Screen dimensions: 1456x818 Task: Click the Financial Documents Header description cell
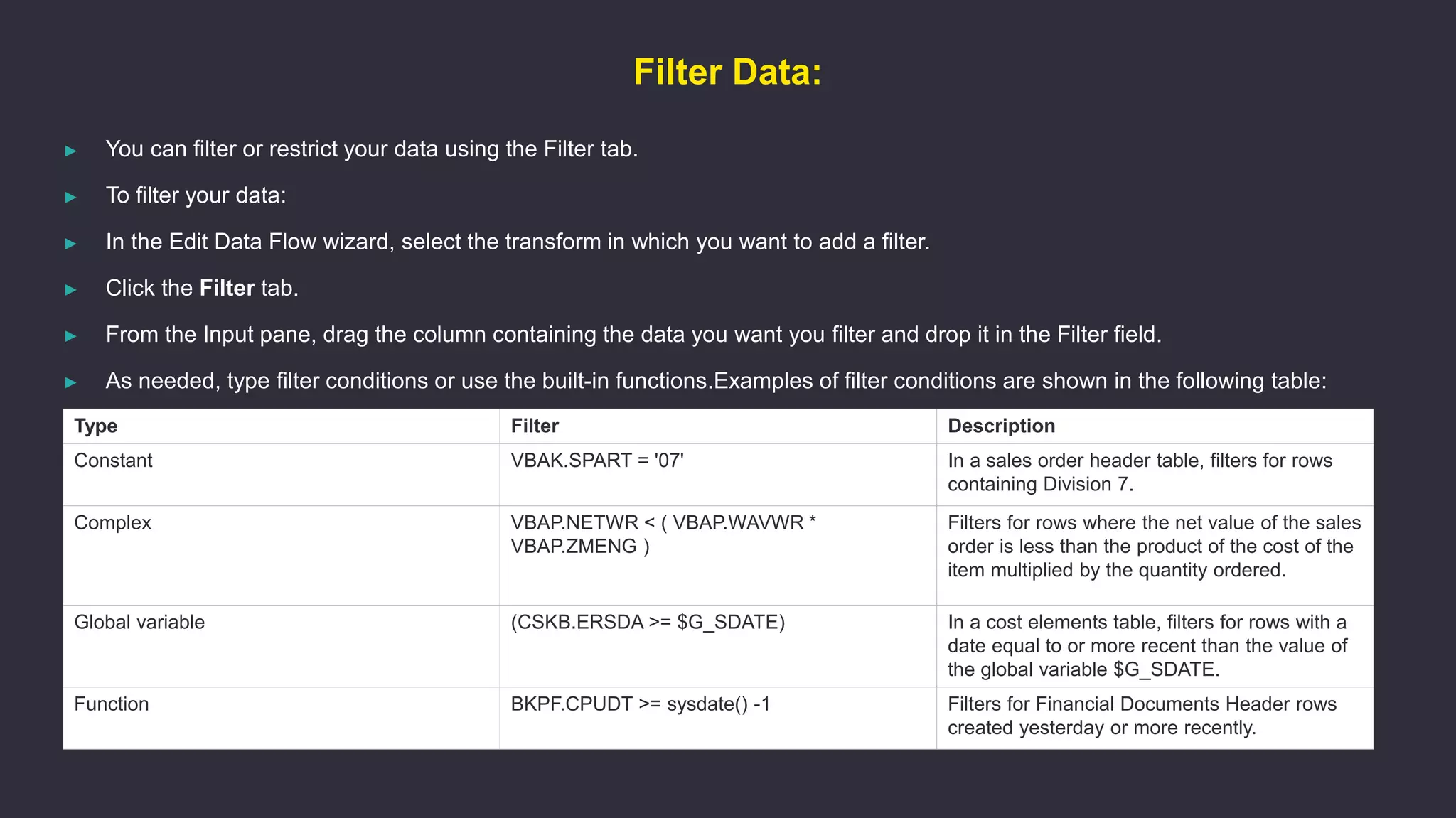[1155, 718]
